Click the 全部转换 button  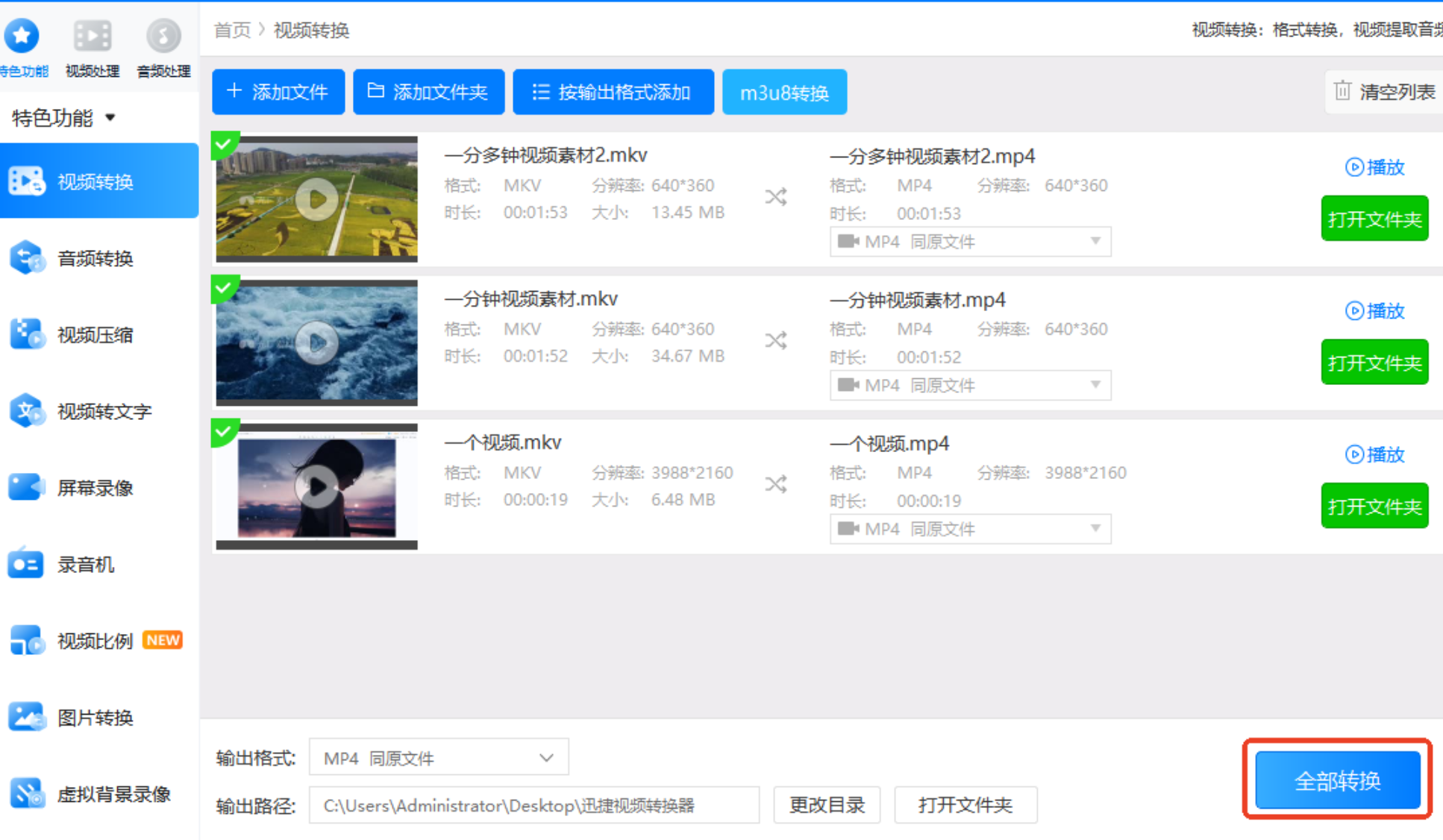click(x=1338, y=780)
